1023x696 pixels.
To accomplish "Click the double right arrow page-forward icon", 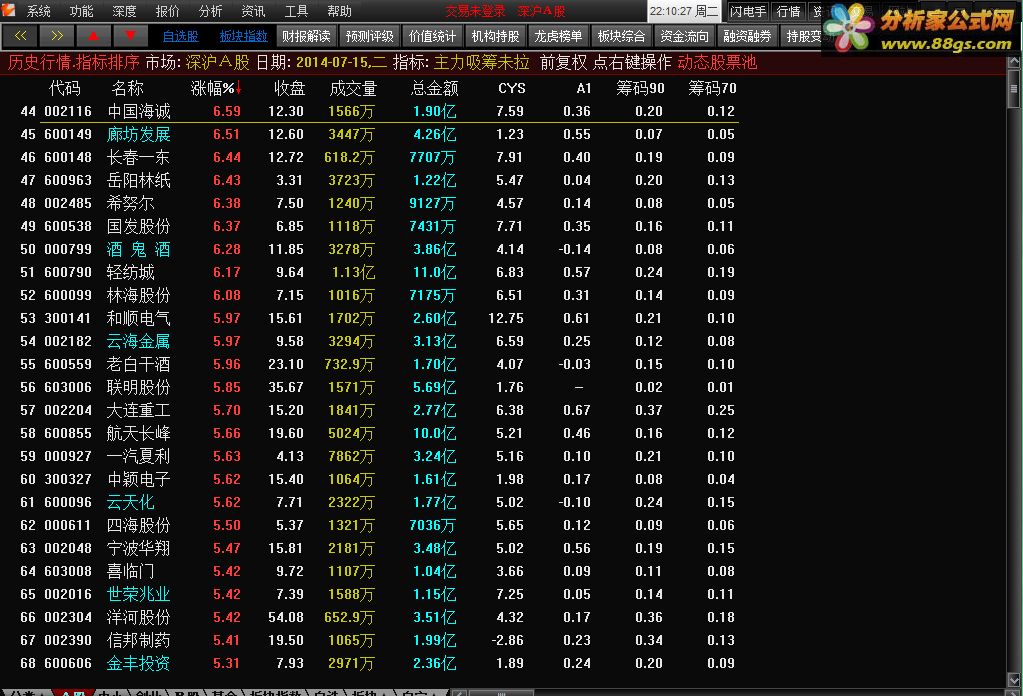I will (57, 36).
